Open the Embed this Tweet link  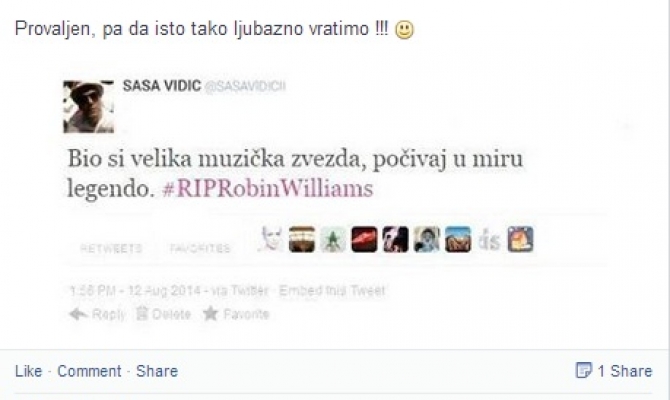pyautogui.click(x=332, y=291)
